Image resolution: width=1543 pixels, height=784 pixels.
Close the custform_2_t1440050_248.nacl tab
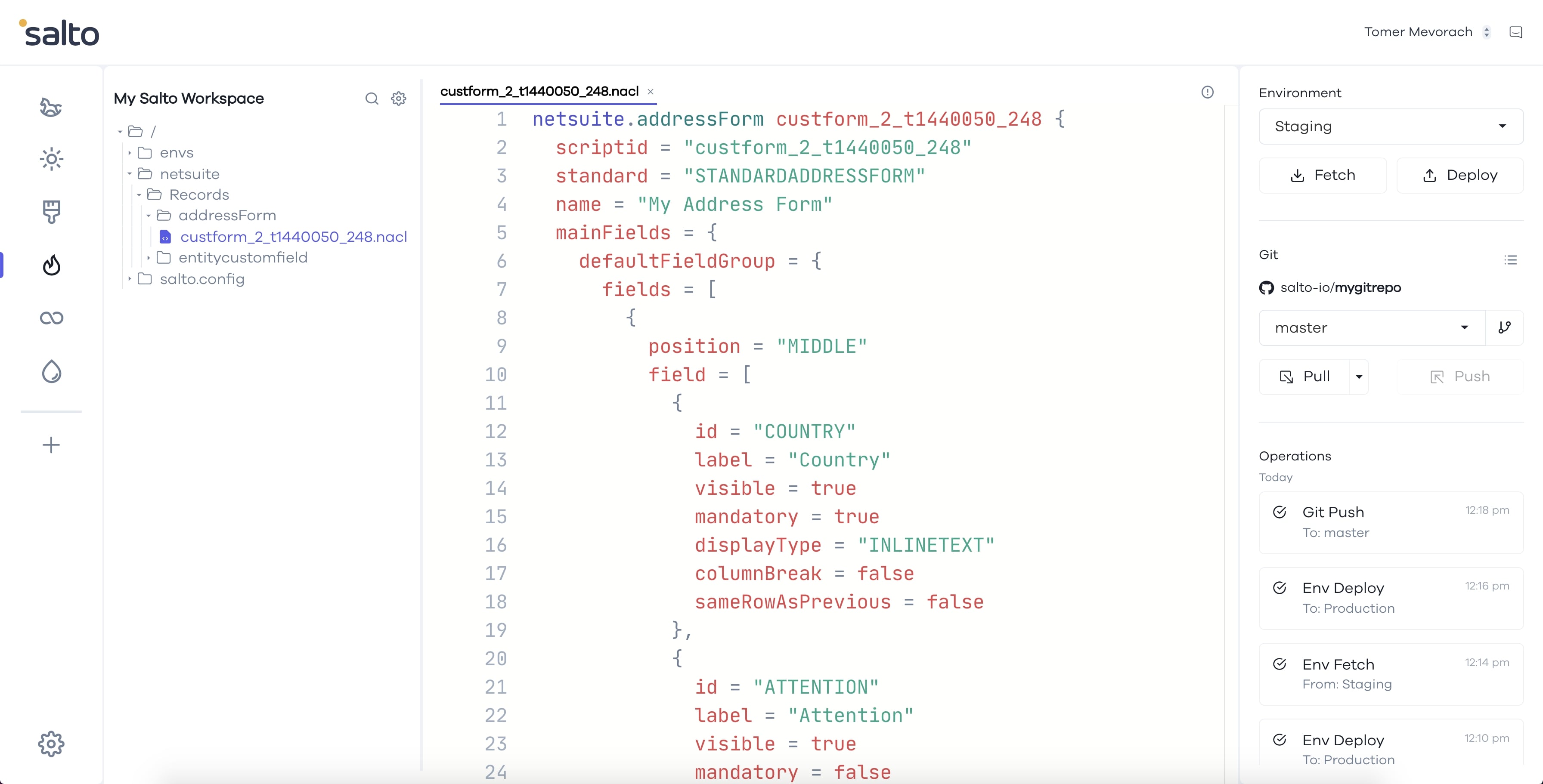(651, 92)
